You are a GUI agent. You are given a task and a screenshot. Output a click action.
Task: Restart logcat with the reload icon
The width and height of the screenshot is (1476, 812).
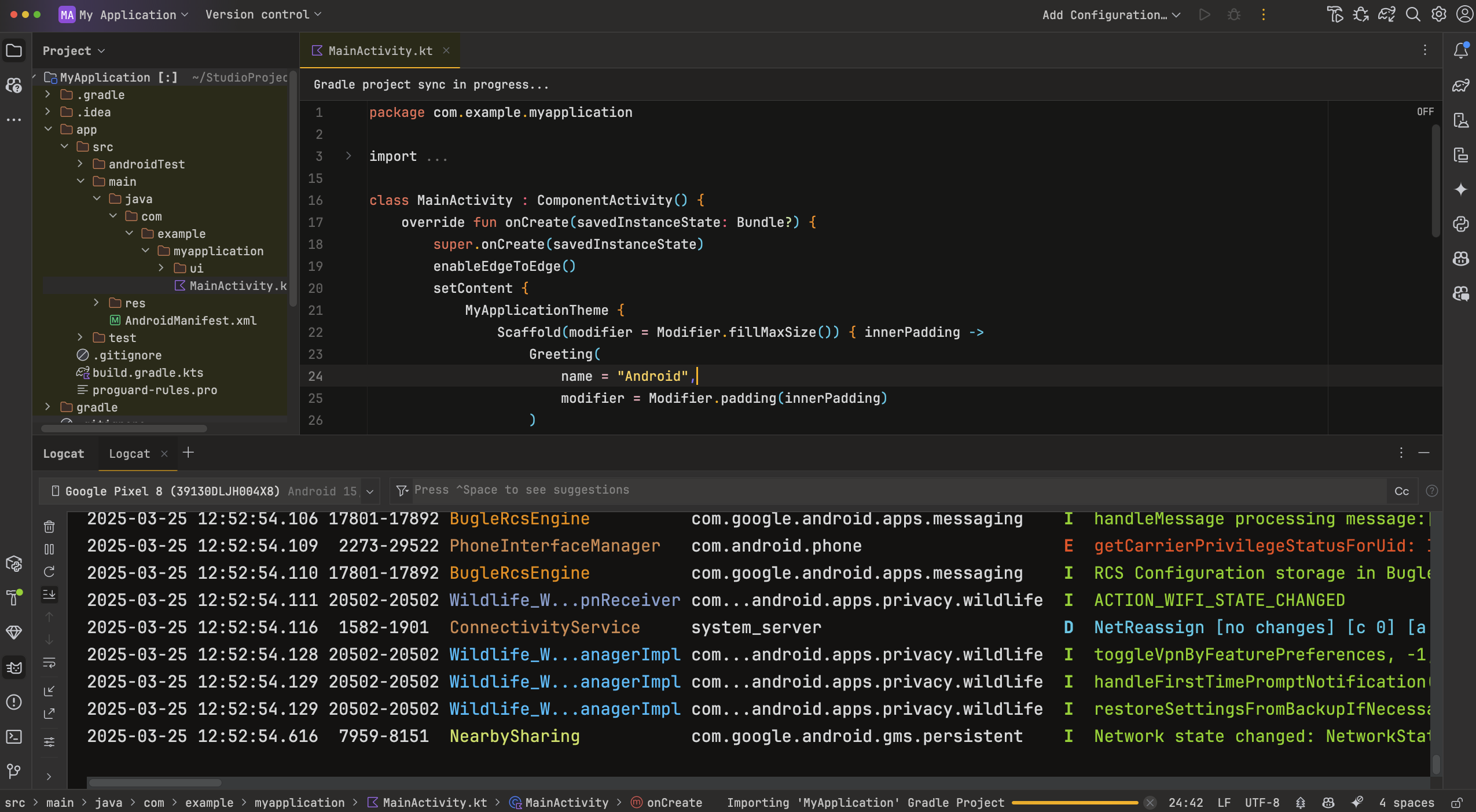(49, 572)
